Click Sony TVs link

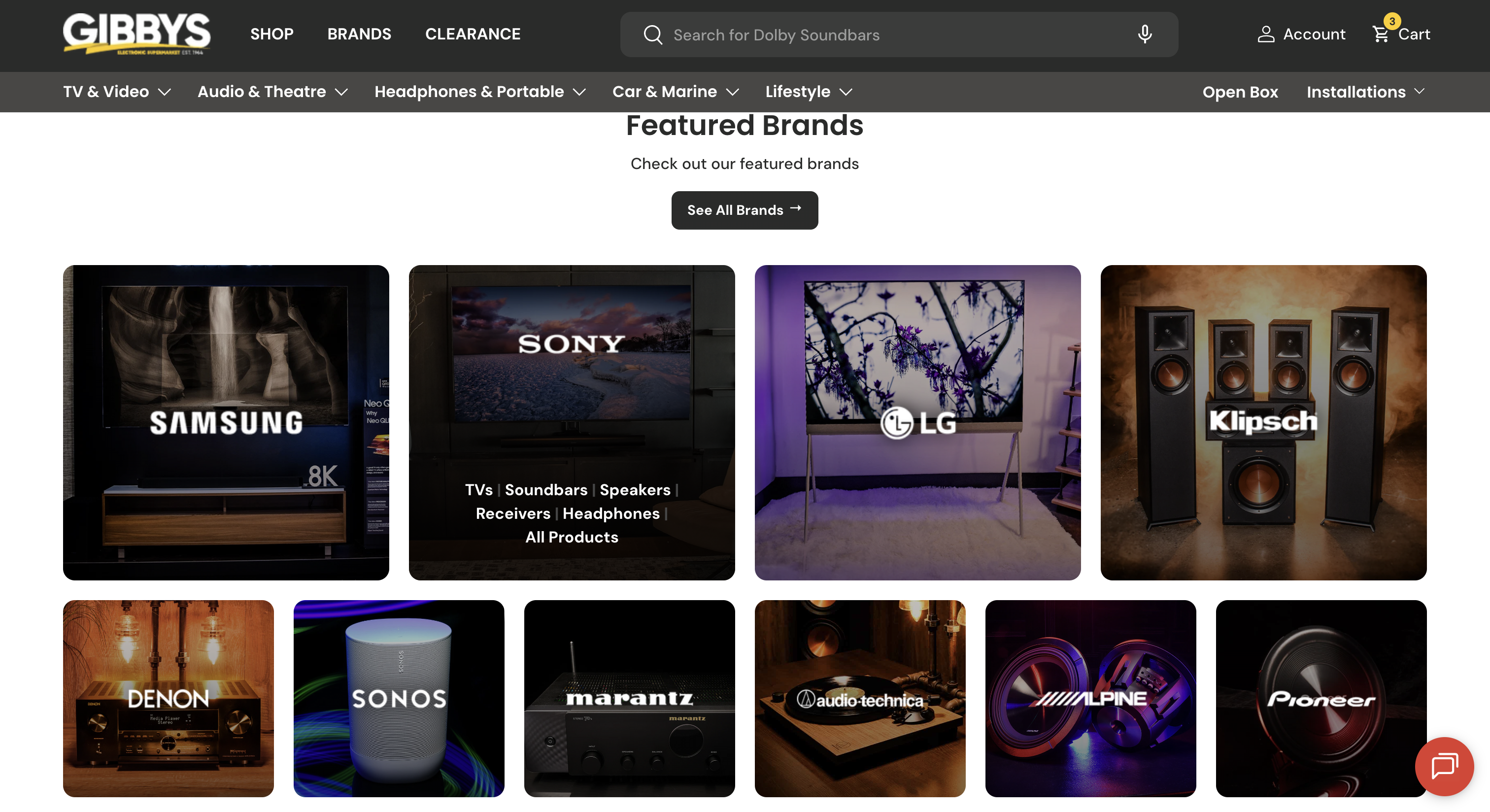pos(478,490)
